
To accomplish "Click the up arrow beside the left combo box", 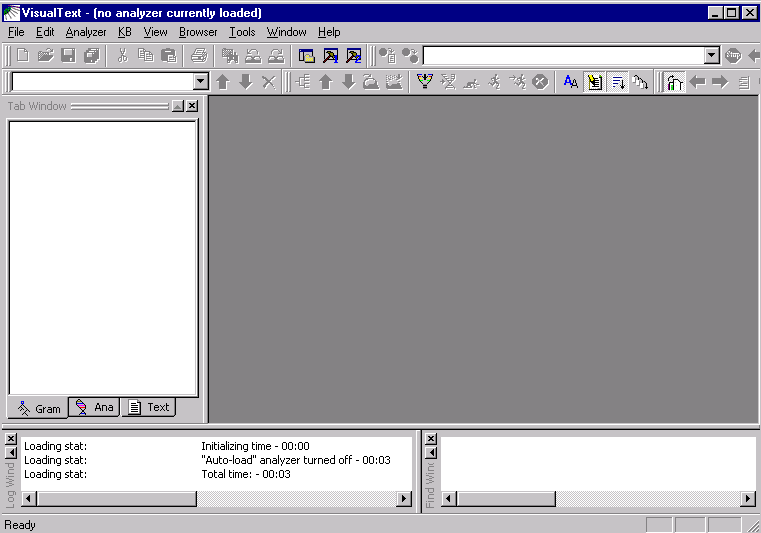I will tap(223, 82).
